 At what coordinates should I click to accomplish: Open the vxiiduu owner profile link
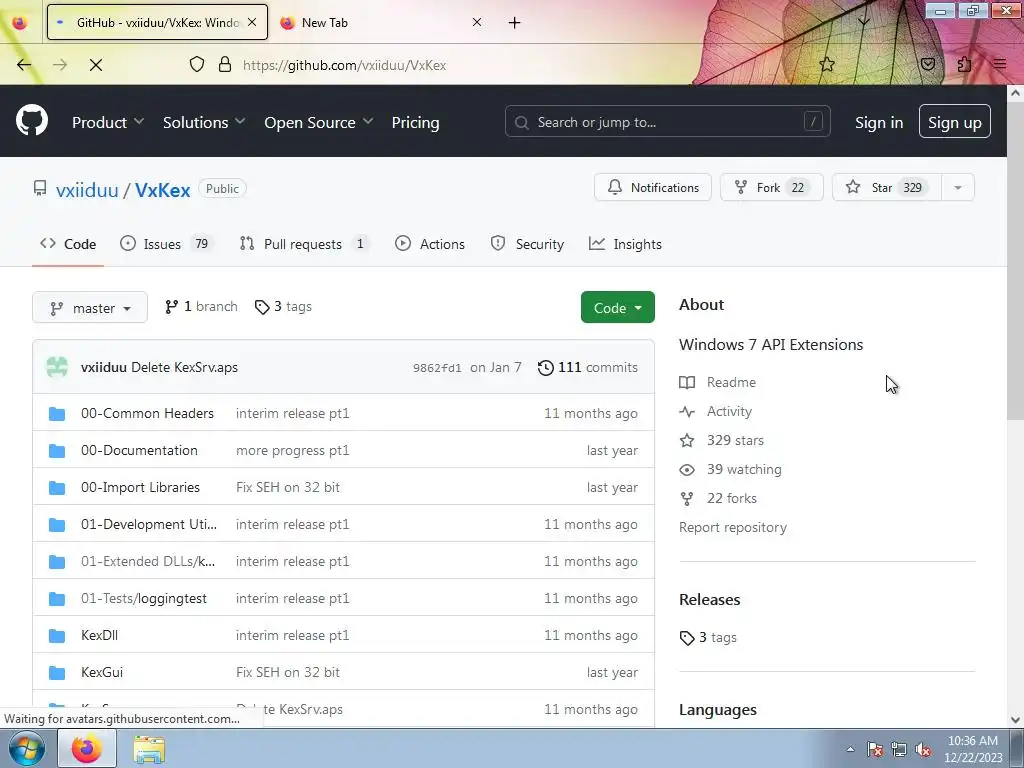[87, 190]
